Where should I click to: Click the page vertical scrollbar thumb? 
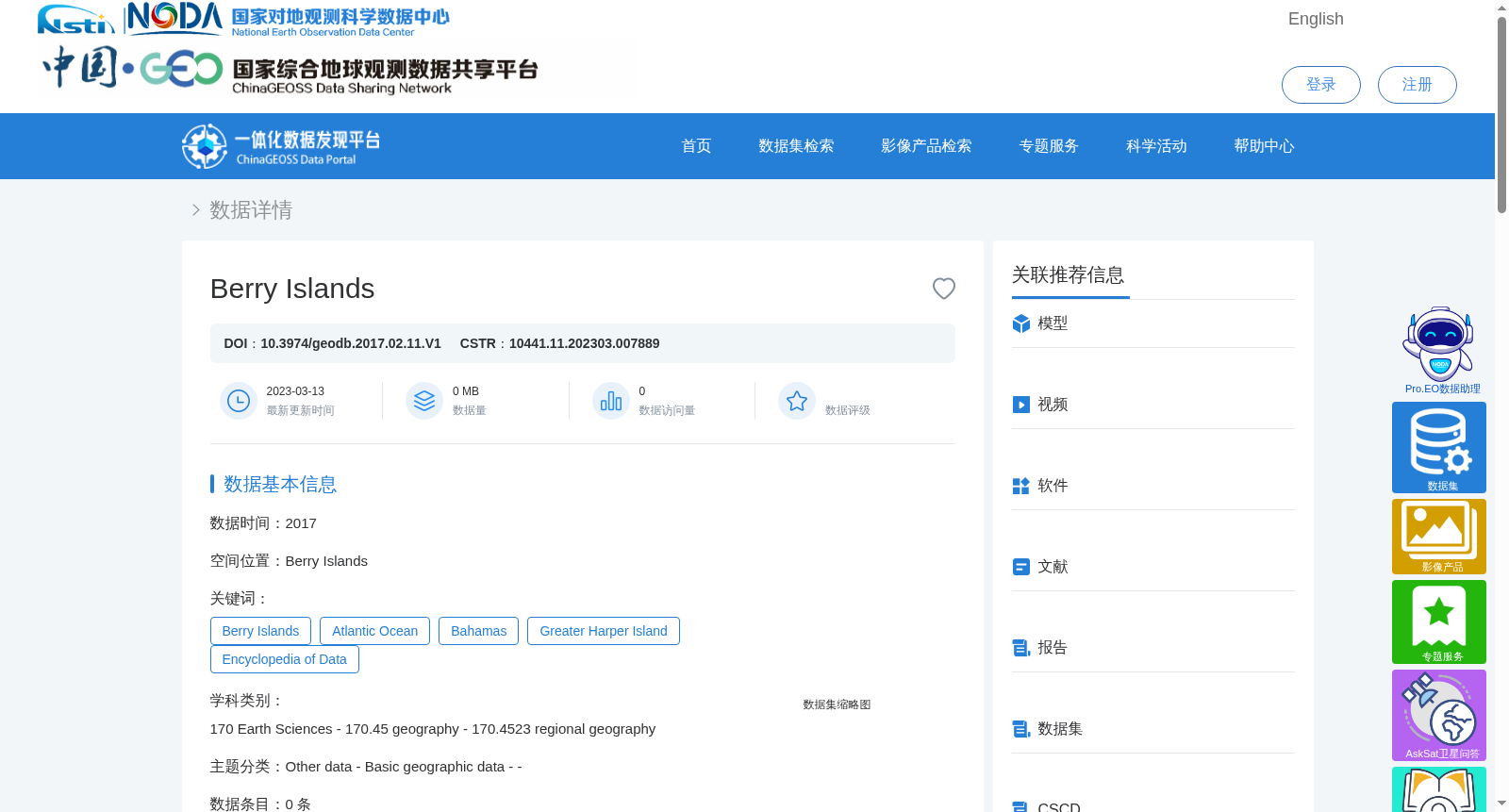tap(1501, 115)
